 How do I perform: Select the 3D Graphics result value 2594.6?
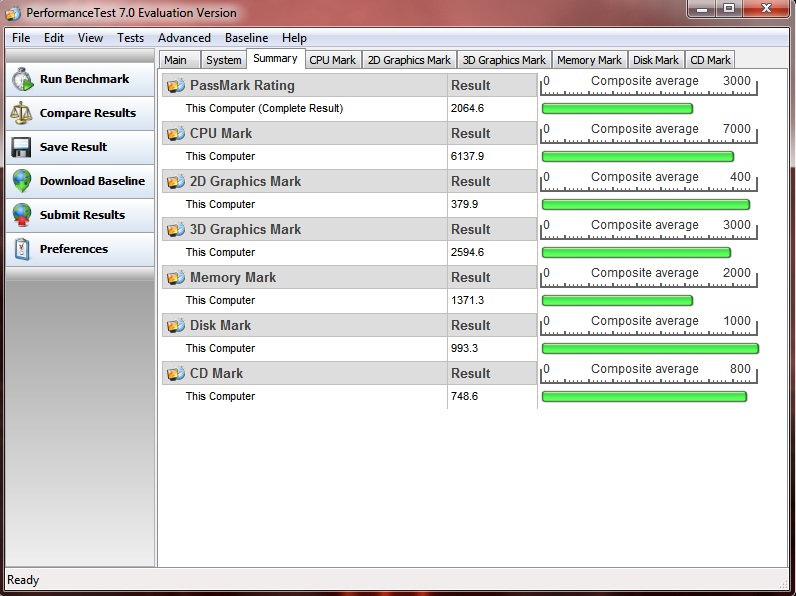(467, 252)
